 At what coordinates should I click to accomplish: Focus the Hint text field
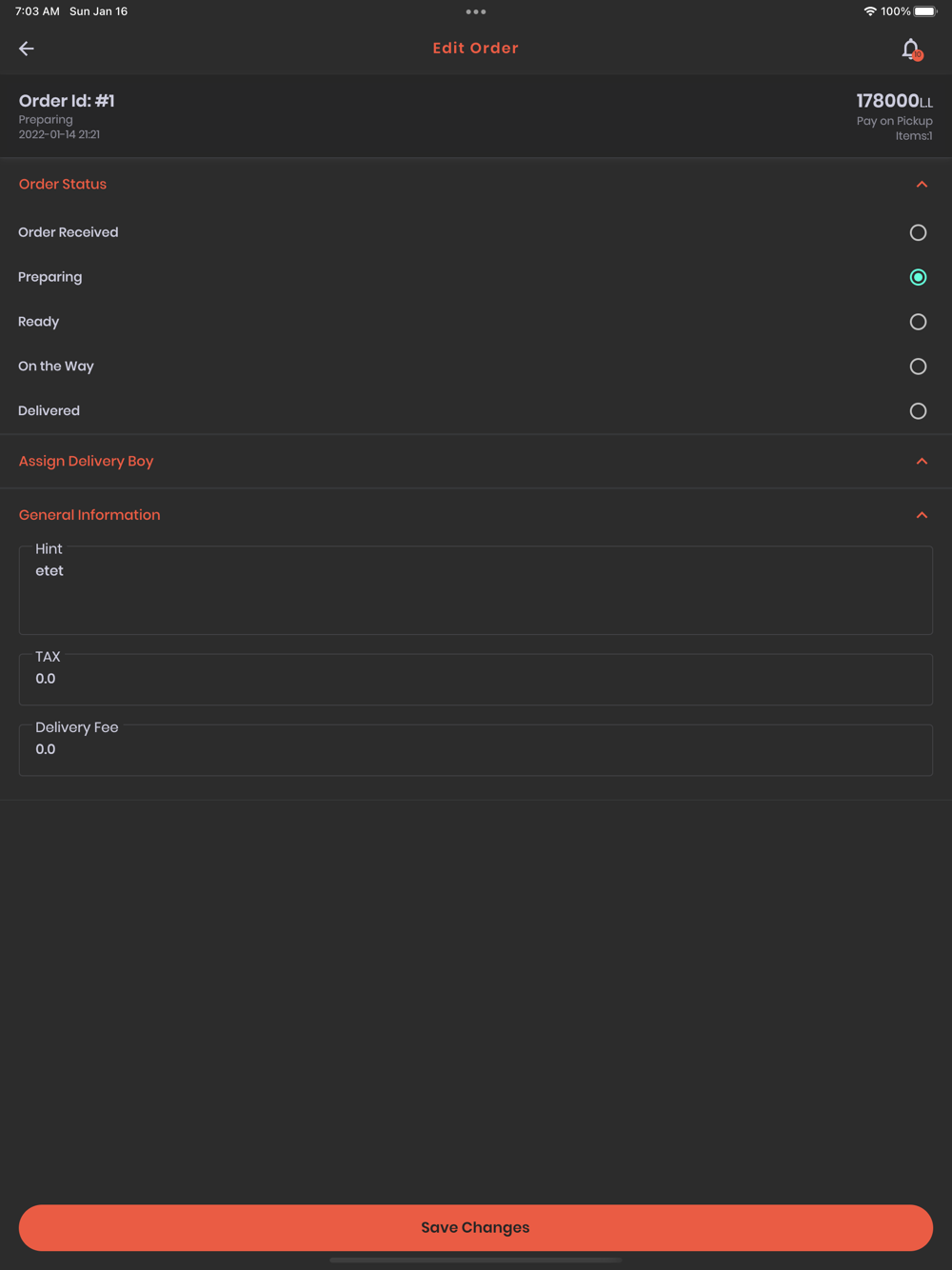(x=476, y=590)
